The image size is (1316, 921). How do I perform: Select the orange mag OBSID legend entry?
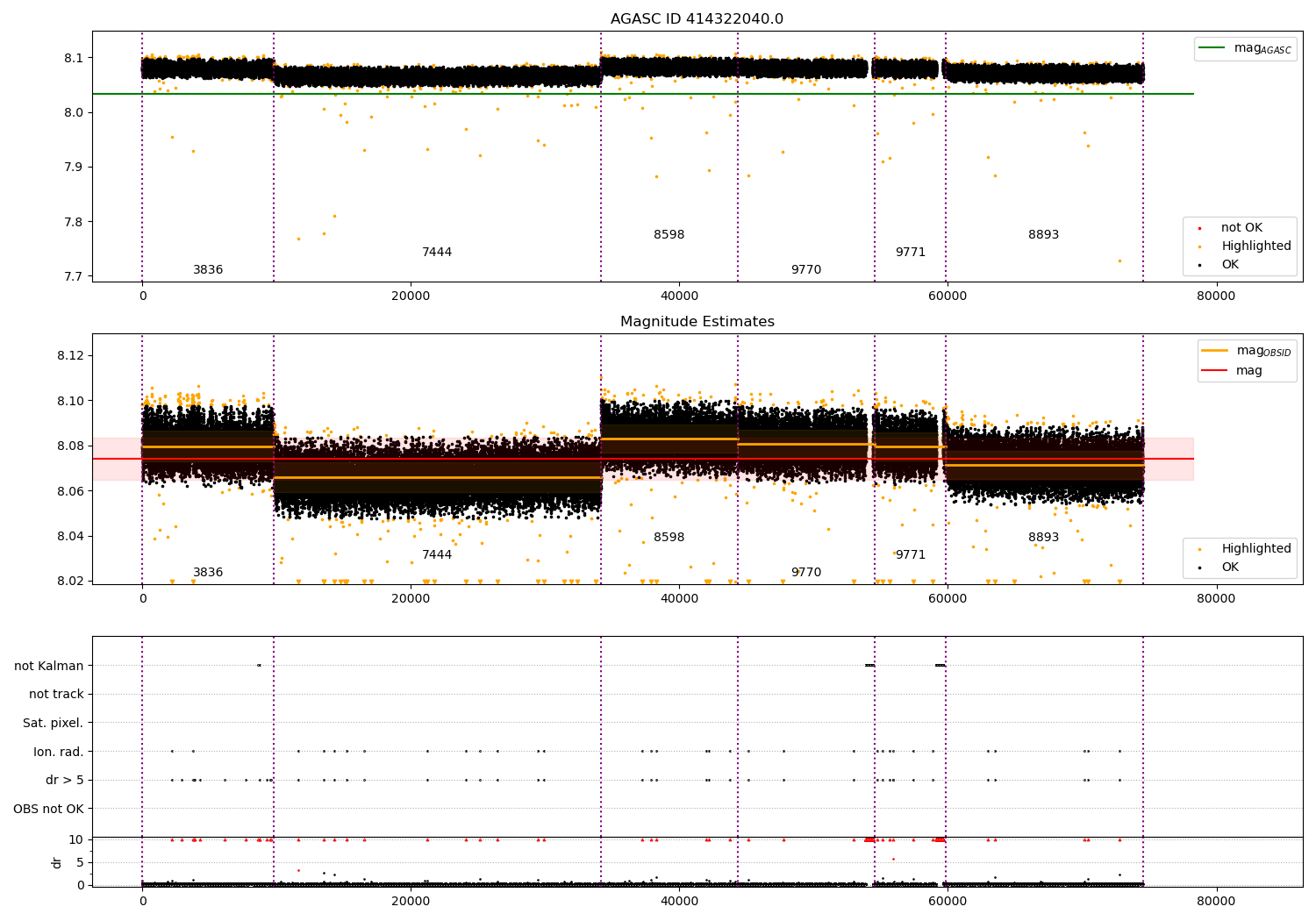(1247, 351)
